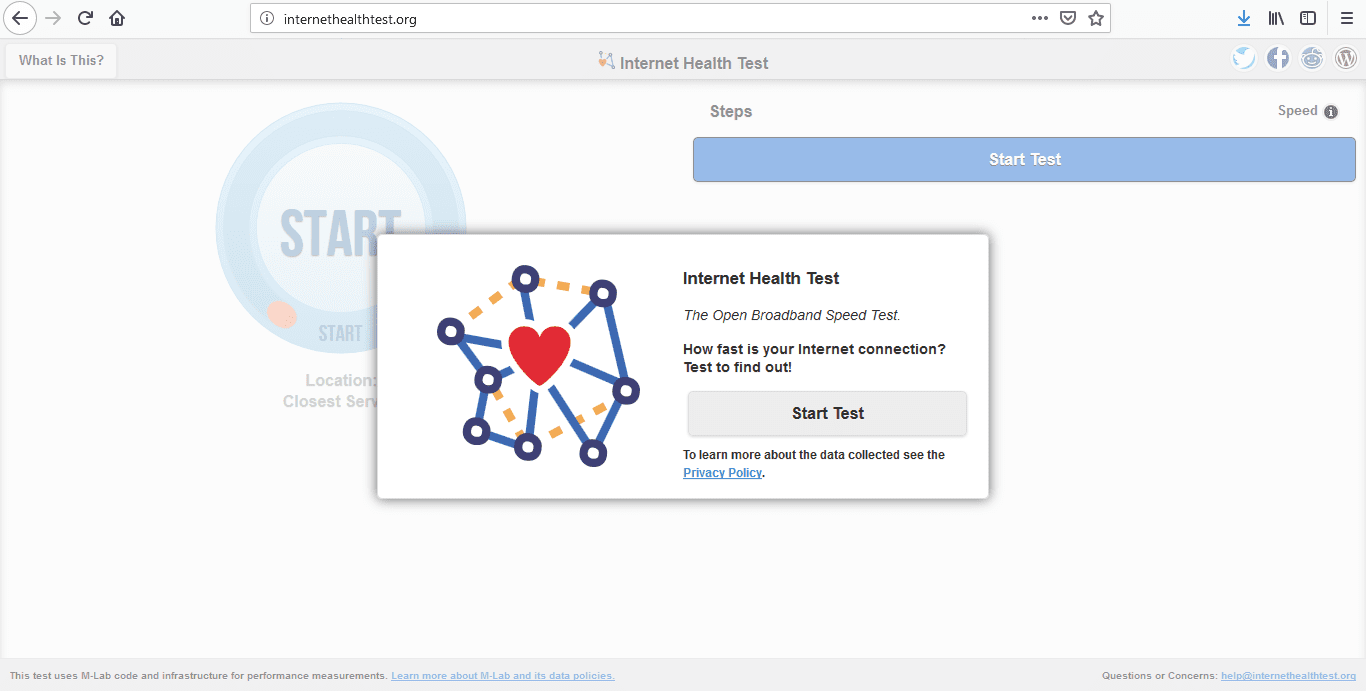The height and width of the screenshot is (691, 1366).
Task: Open WordPress share icon
Action: point(1346,58)
